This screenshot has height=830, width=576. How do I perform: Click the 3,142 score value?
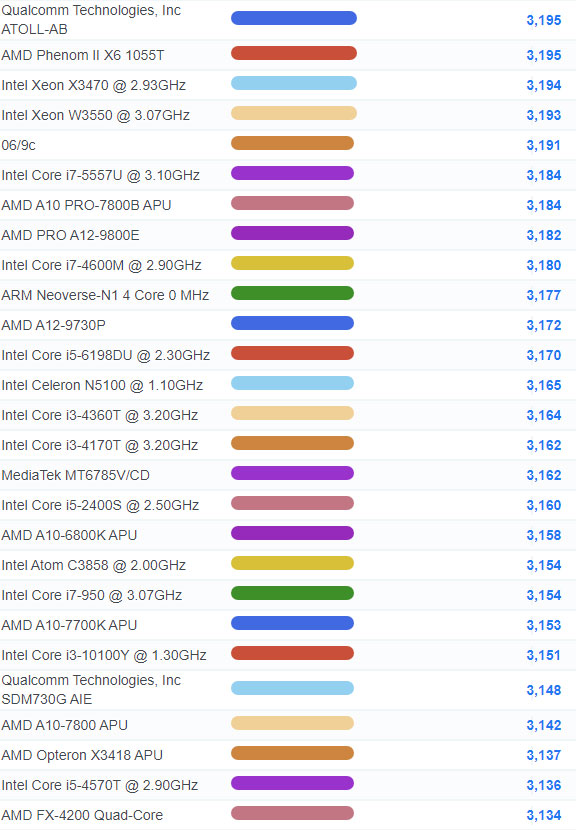click(x=544, y=725)
